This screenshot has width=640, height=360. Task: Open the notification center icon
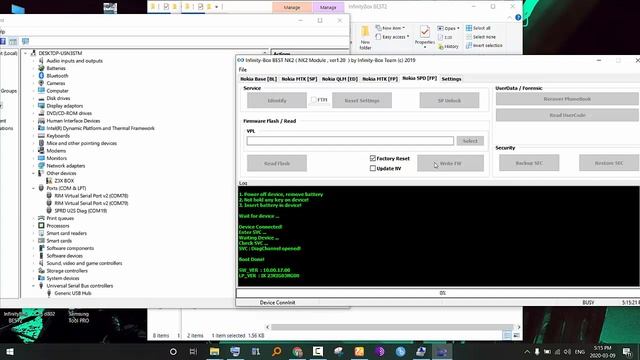[x=627, y=351]
